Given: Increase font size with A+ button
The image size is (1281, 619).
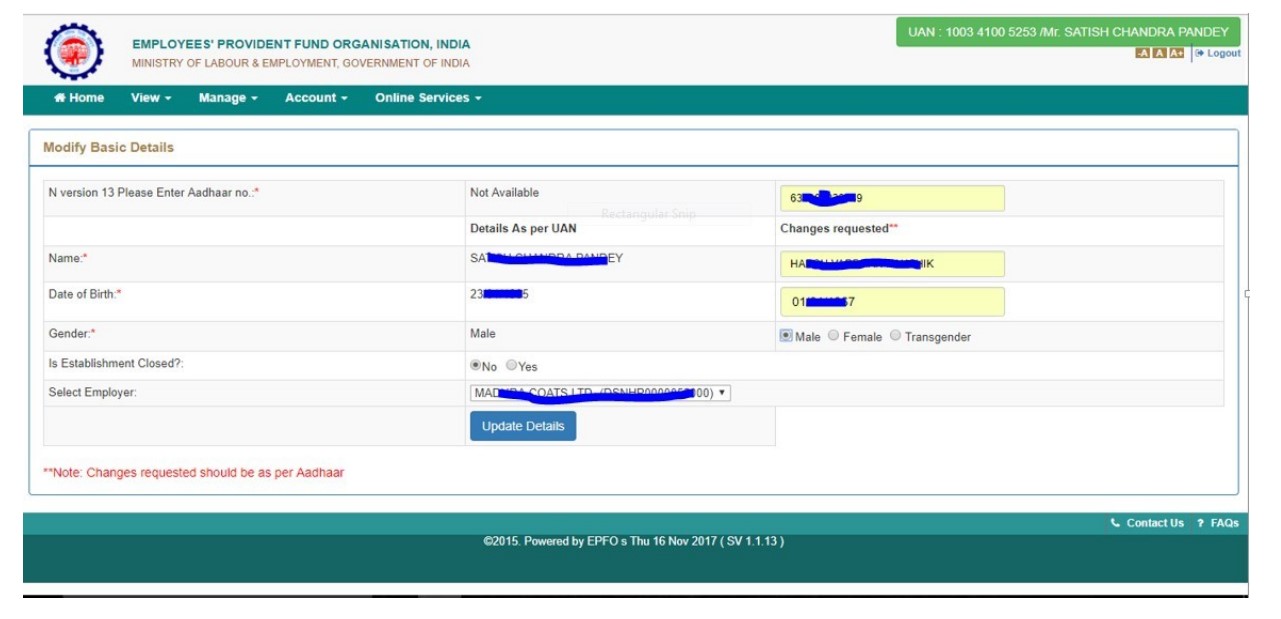Looking at the screenshot, I should click(1176, 54).
